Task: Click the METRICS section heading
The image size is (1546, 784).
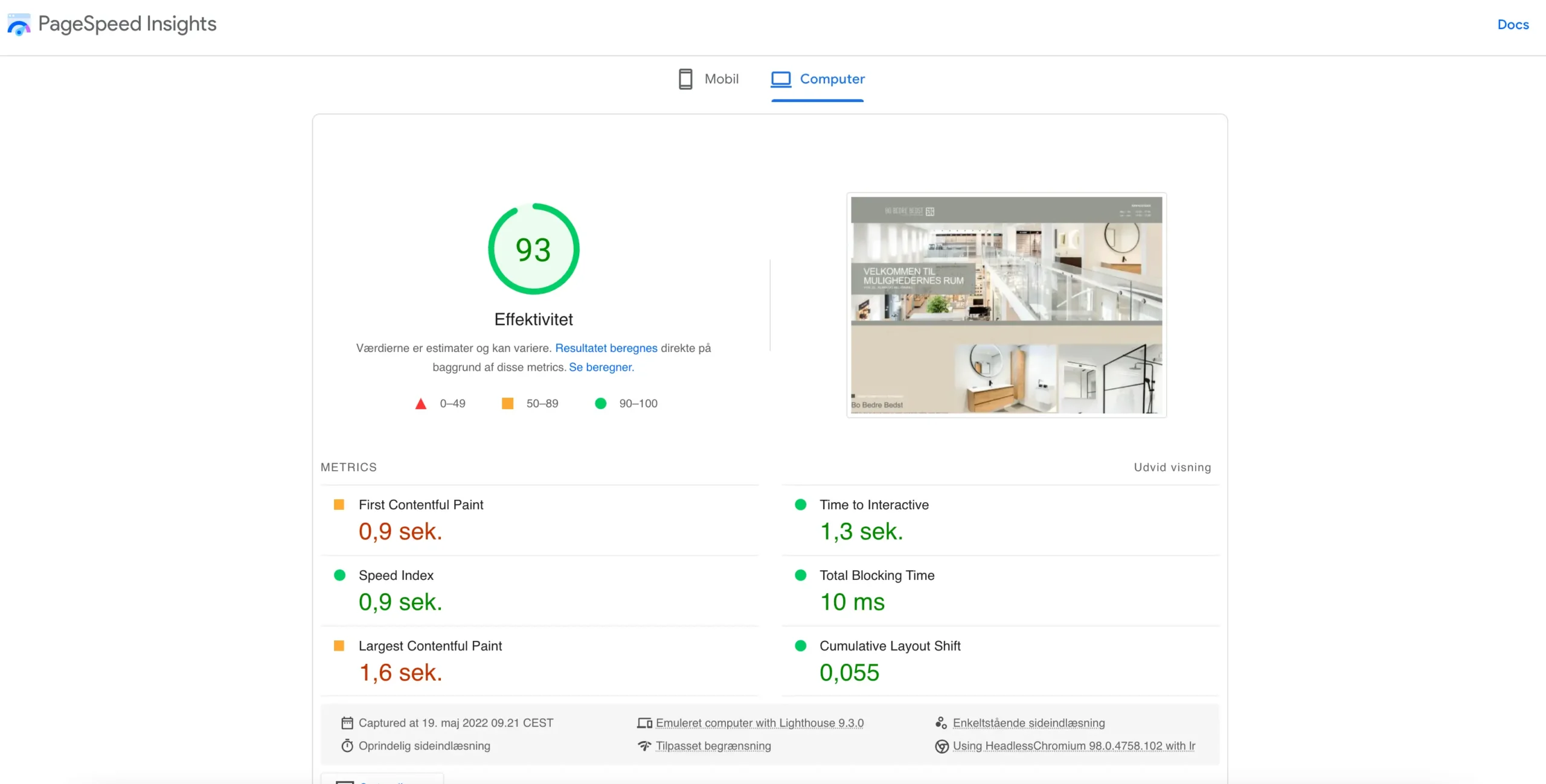Action: (348, 467)
